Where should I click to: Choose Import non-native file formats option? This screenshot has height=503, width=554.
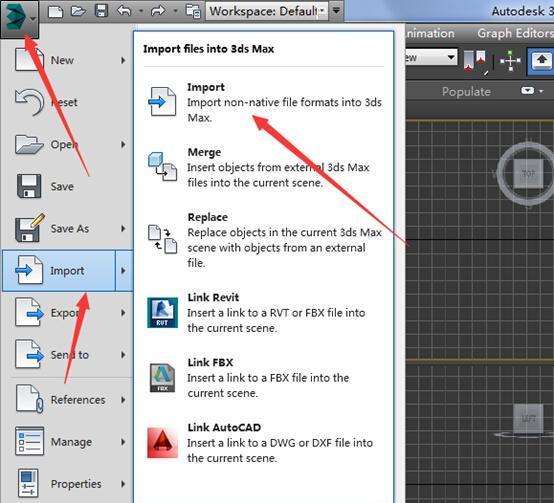[264, 102]
